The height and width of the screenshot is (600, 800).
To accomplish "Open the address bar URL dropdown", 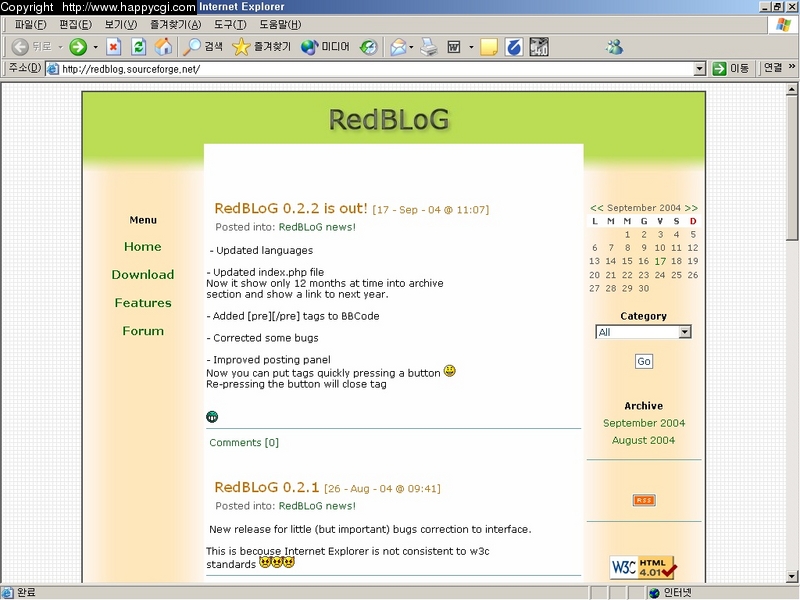I will tap(700, 69).
